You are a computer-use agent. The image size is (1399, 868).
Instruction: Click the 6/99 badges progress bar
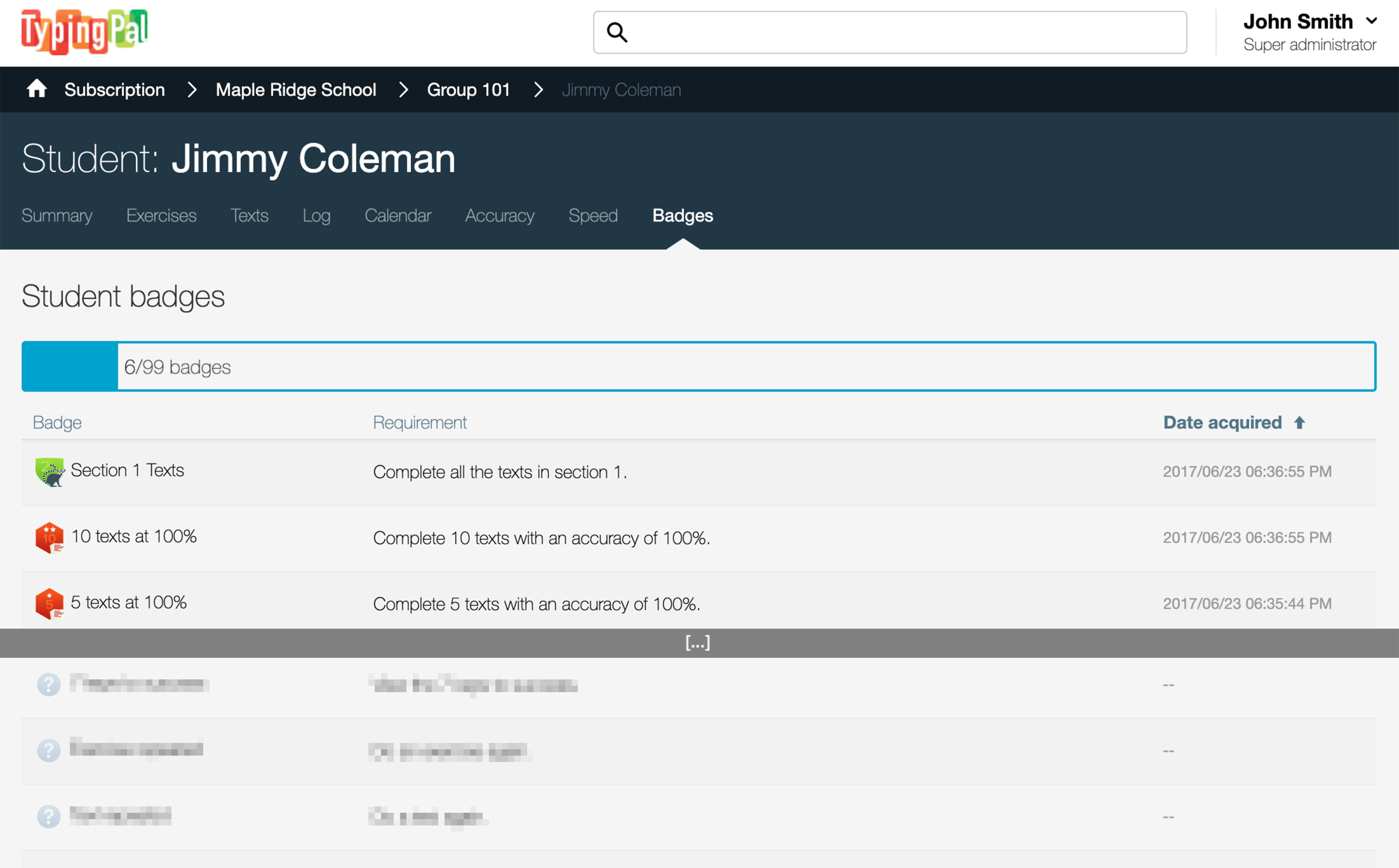pos(699,366)
